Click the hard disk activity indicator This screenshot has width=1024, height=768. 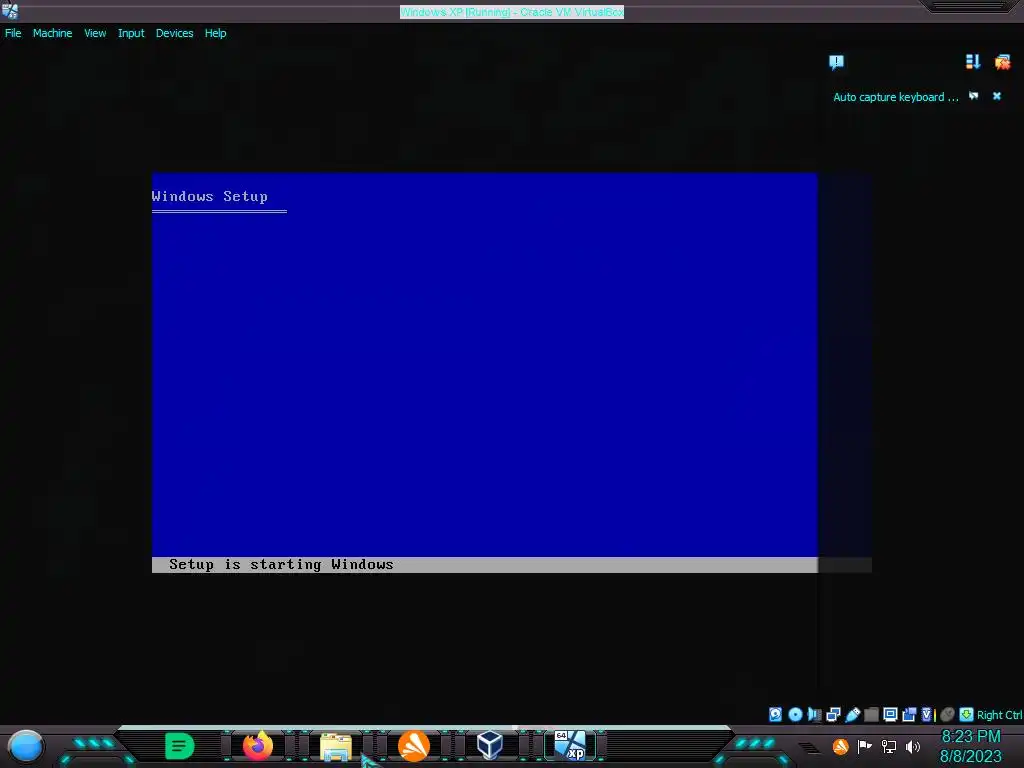point(775,714)
